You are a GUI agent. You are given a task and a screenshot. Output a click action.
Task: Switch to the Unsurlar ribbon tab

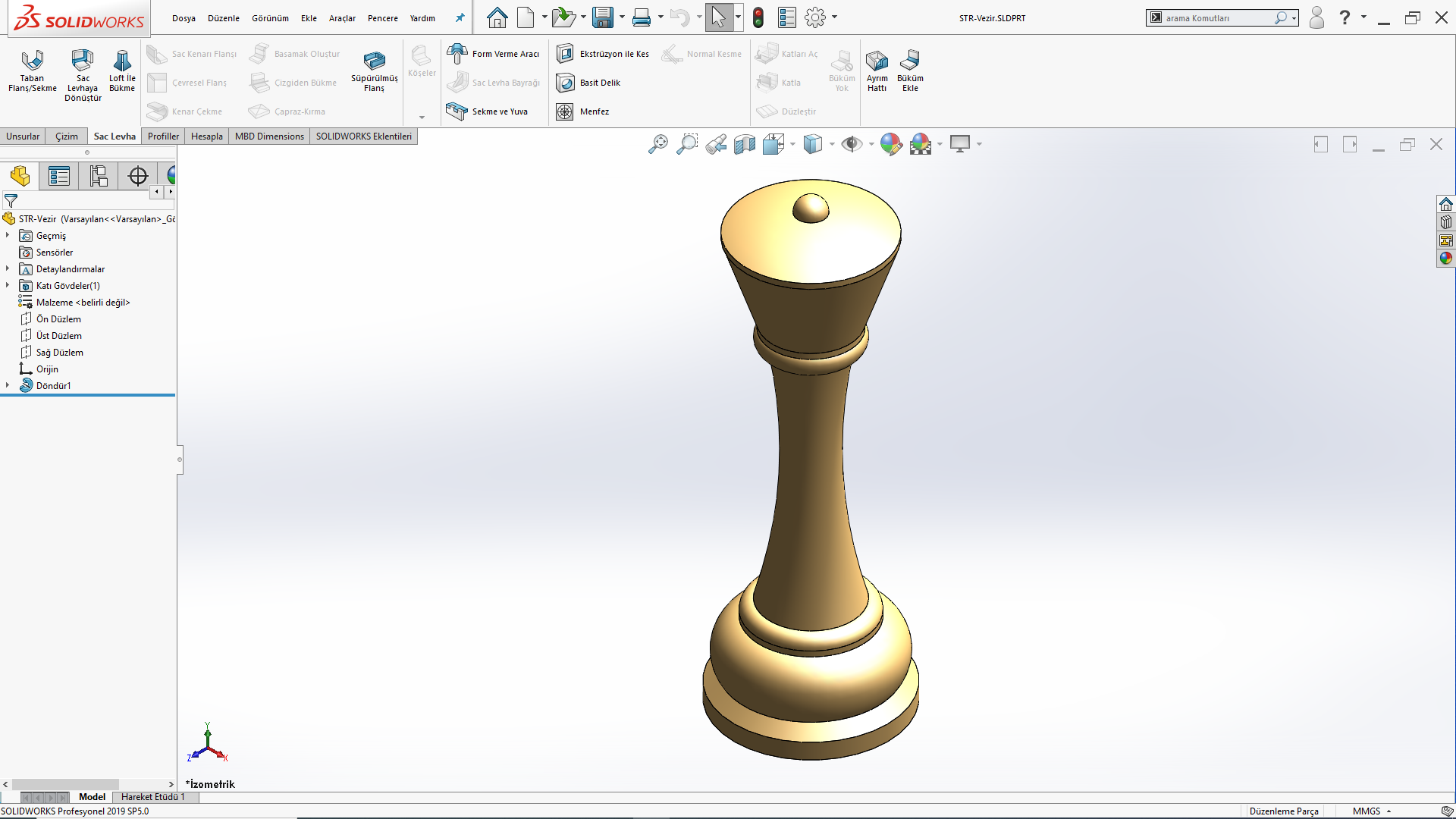tap(23, 136)
